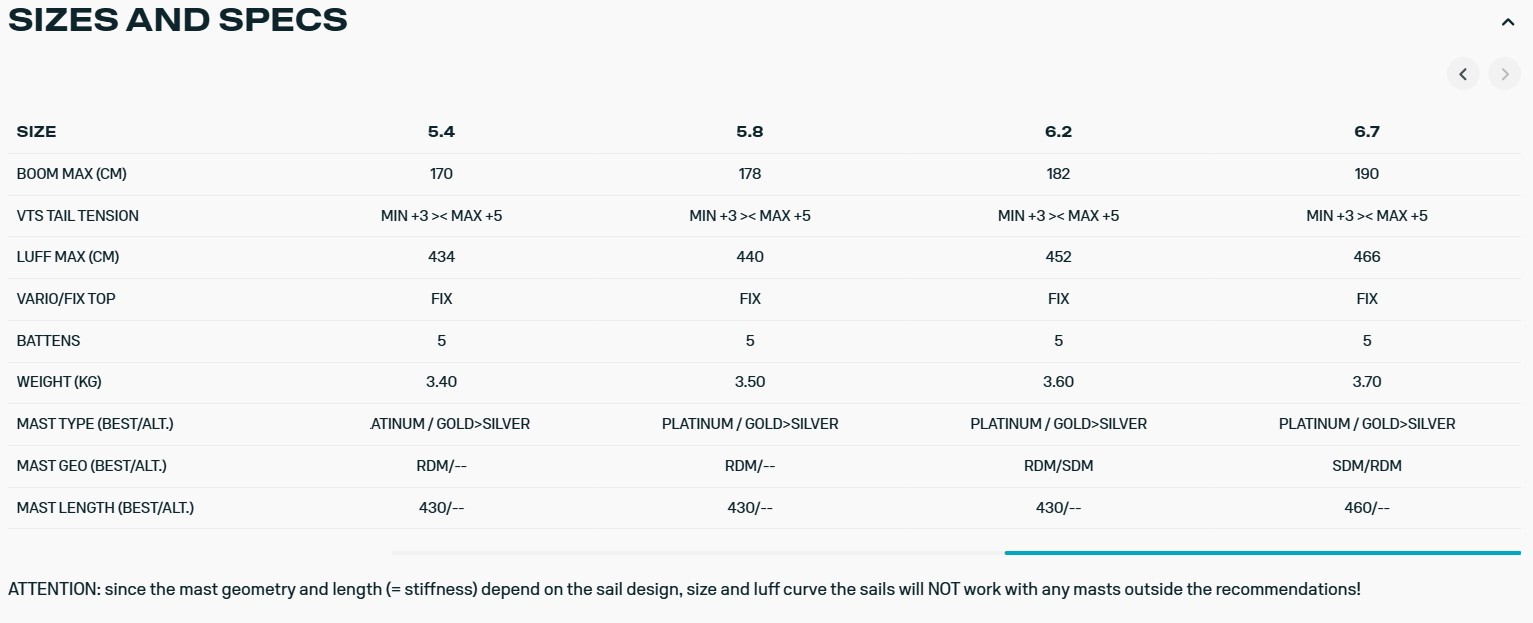Select the 6.7 size column header
This screenshot has width=1533, height=623.
[1367, 132]
